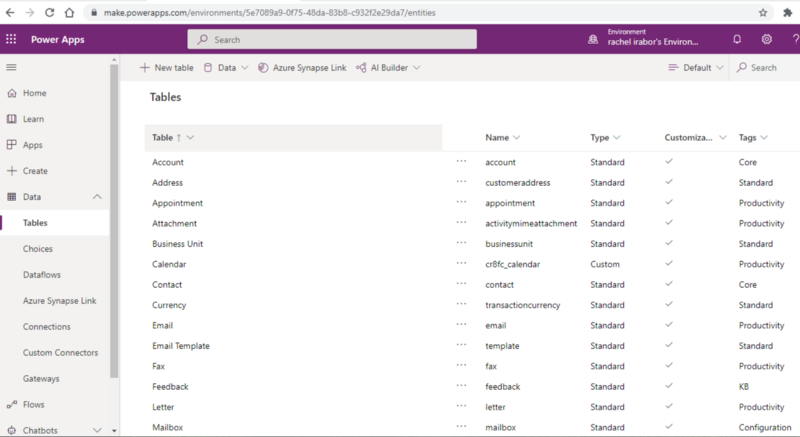The height and width of the screenshot is (437, 800).
Task: Click the browser address bar URL
Action: click(x=269, y=13)
